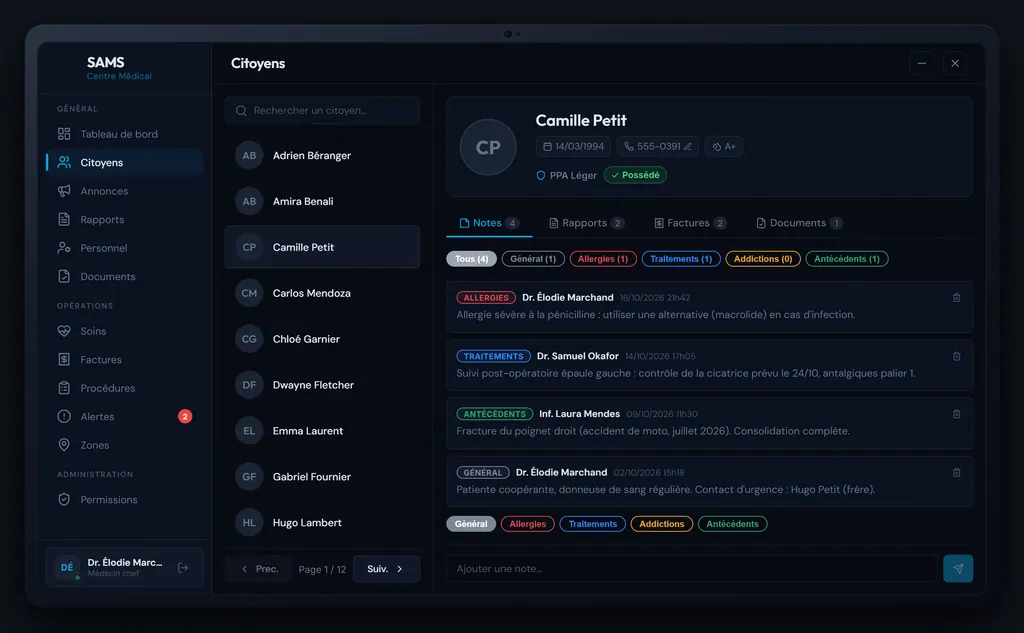Edit phone number 555-0391 with pencil icon
The width and height of the screenshot is (1024, 633).
tap(688, 146)
